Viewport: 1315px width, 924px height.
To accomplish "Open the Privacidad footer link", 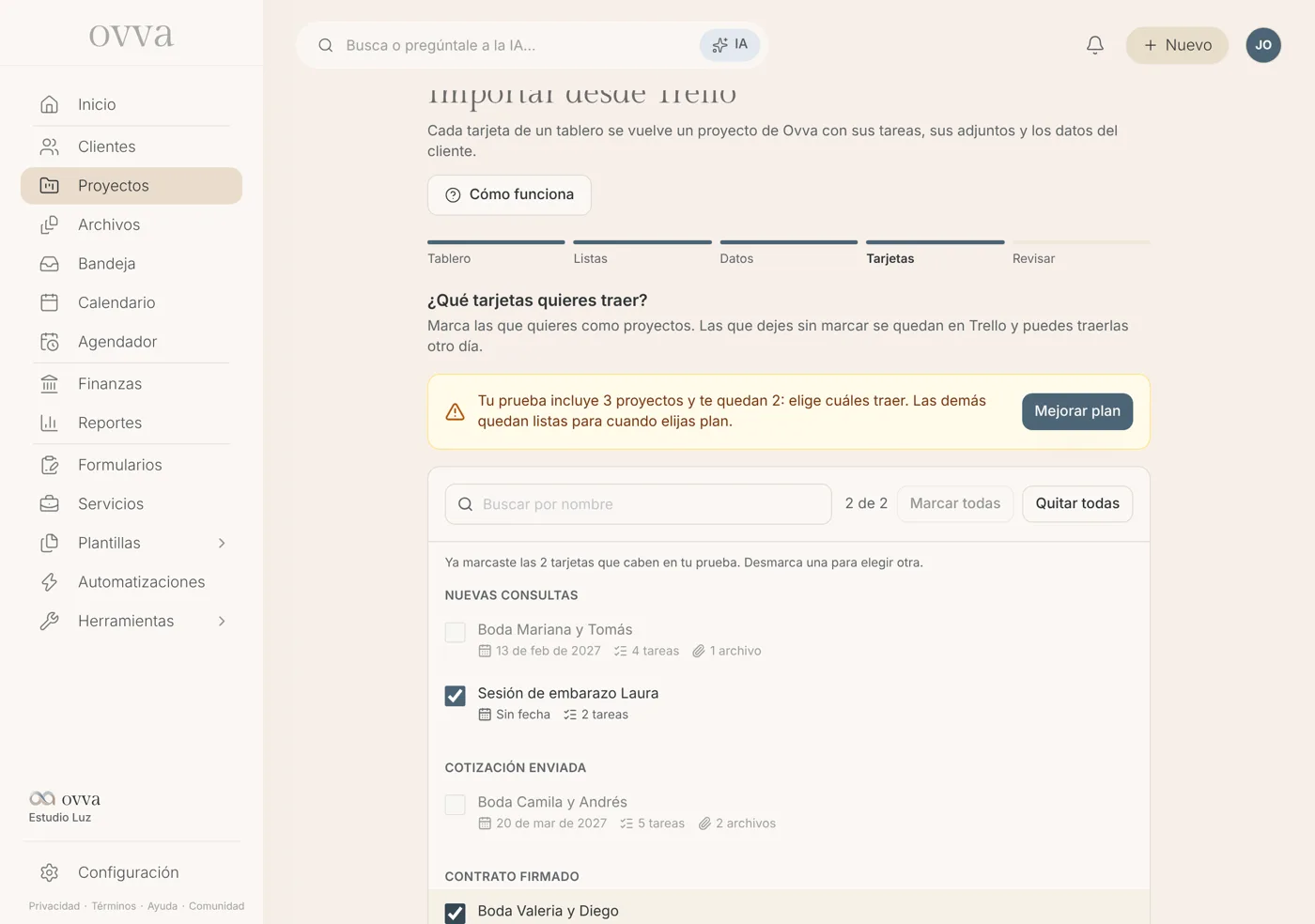I will click(54, 906).
